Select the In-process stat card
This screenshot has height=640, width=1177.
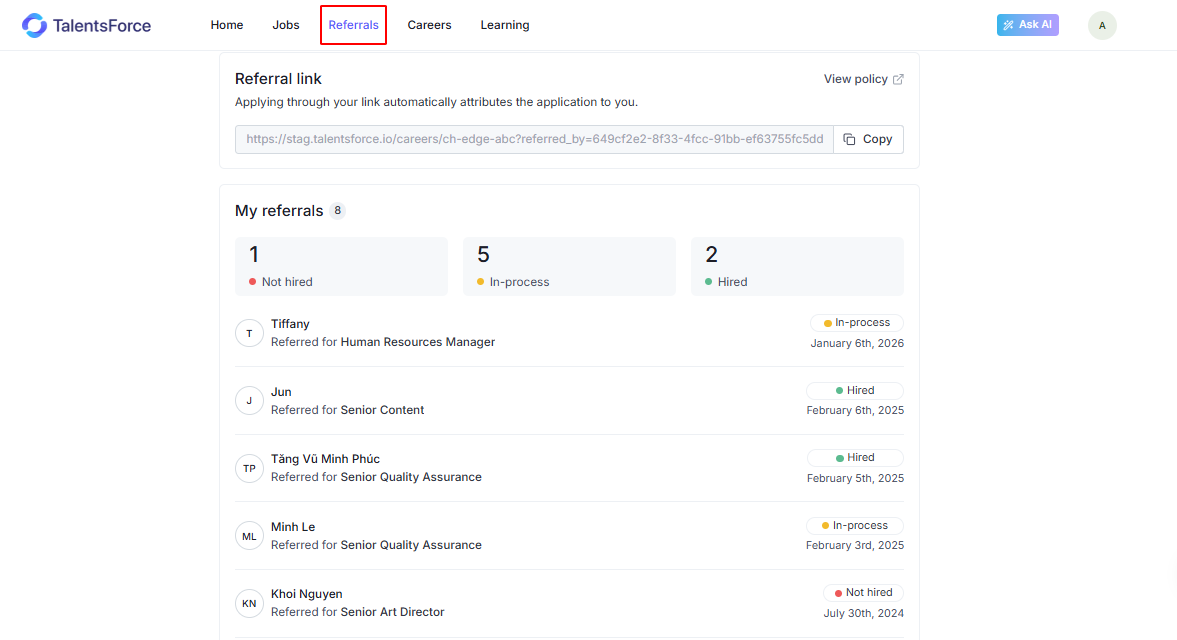[569, 266]
